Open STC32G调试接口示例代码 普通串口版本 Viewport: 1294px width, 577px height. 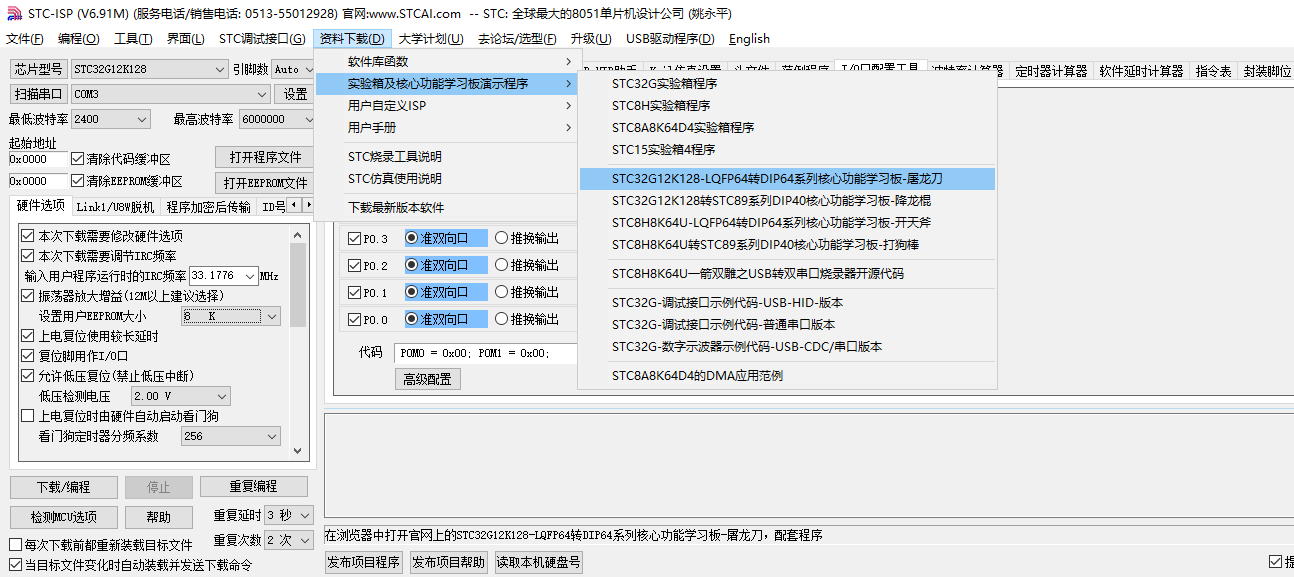coord(787,325)
